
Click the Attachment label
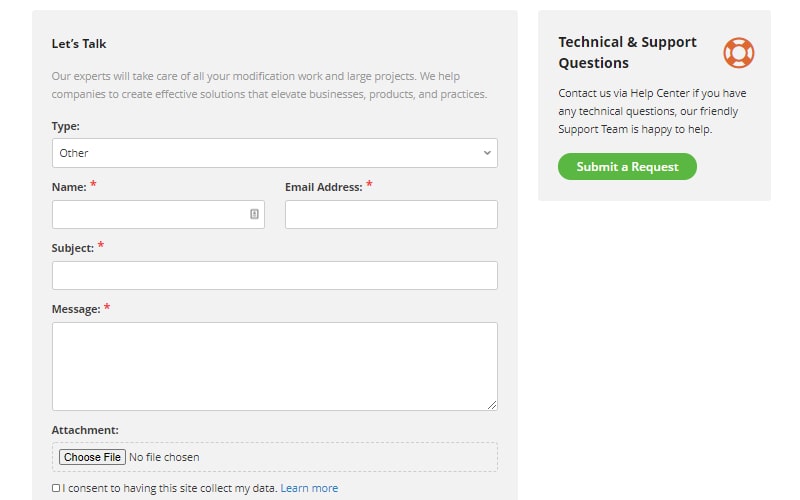click(x=85, y=430)
